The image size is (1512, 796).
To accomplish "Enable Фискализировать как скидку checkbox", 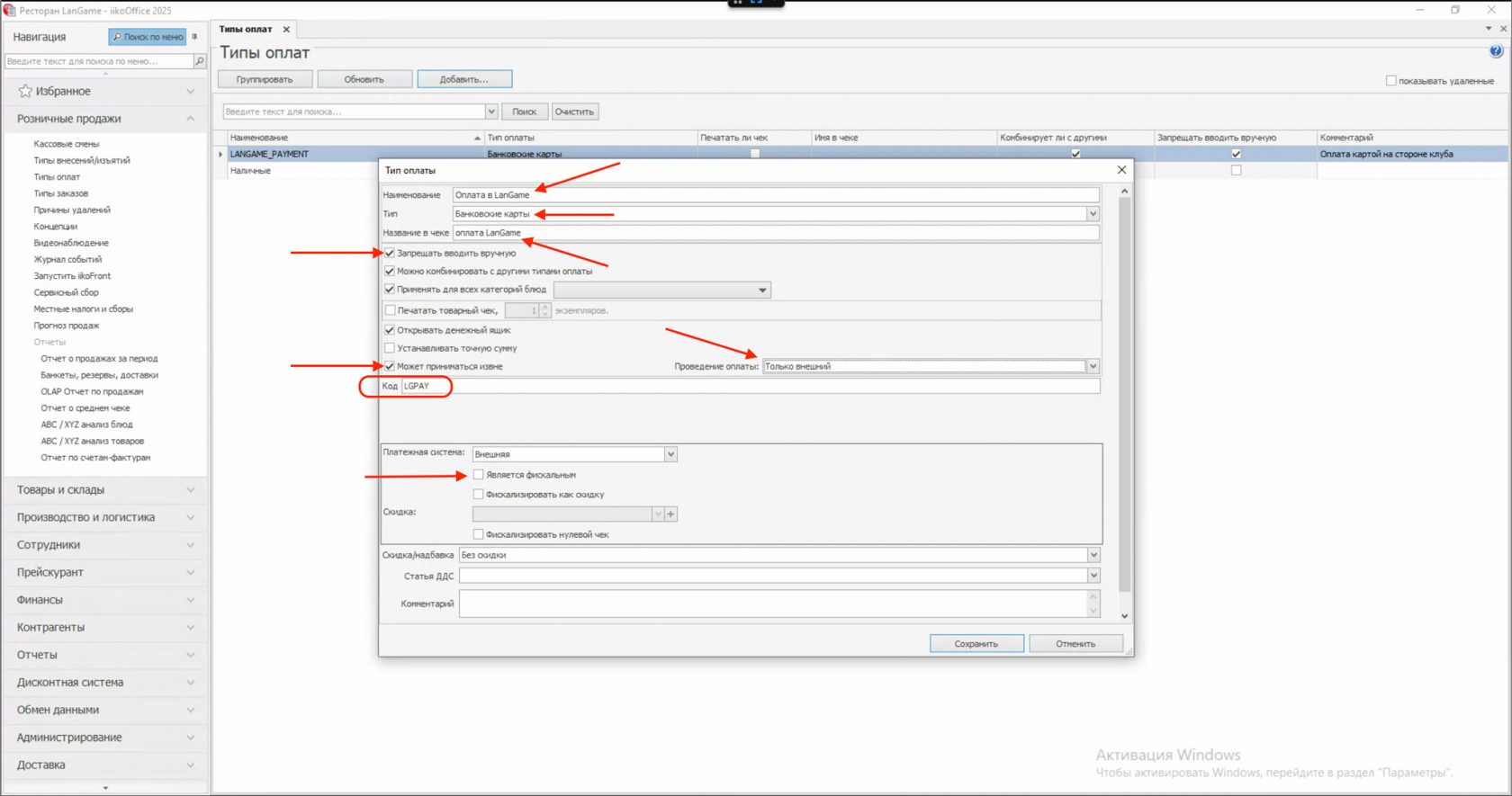I will tap(478, 495).
